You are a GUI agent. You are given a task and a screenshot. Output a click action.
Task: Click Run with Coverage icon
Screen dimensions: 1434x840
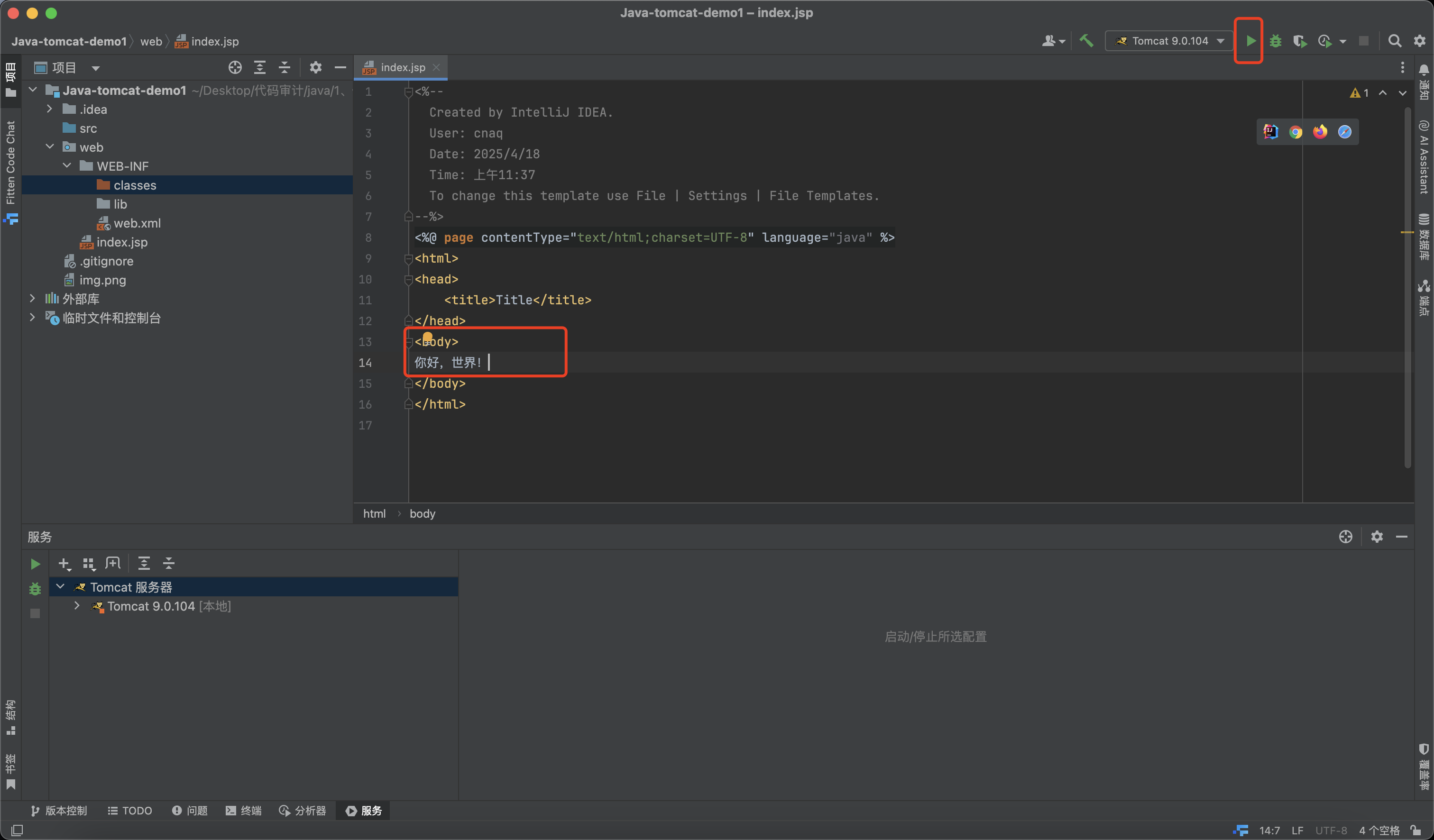pyautogui.click(x=1300, y=41)
